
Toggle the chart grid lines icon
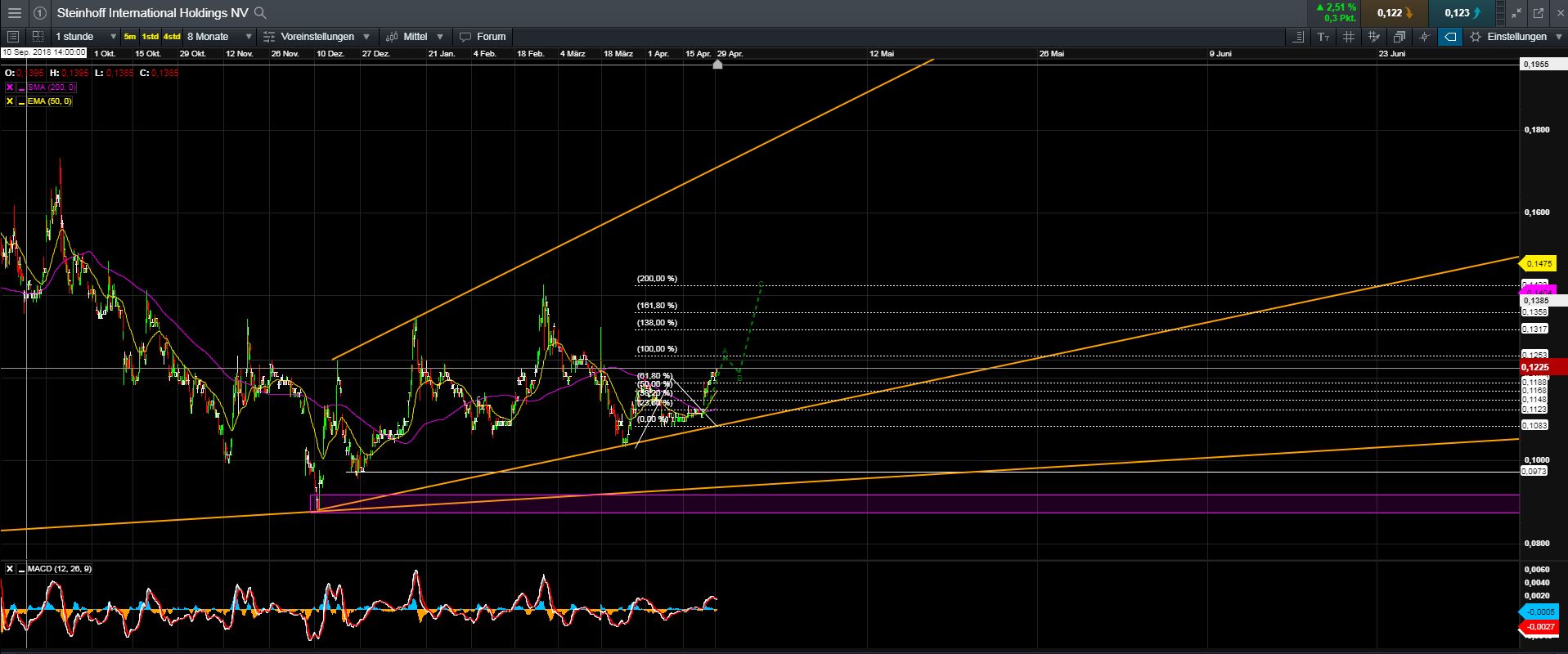click(x=1349, y=37)
